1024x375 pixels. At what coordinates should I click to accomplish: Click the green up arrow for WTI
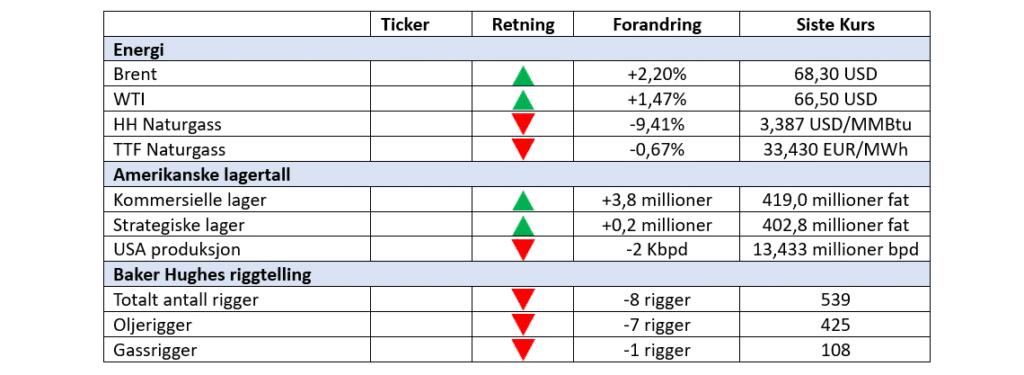pyautogui.click(x=523, y=101)
